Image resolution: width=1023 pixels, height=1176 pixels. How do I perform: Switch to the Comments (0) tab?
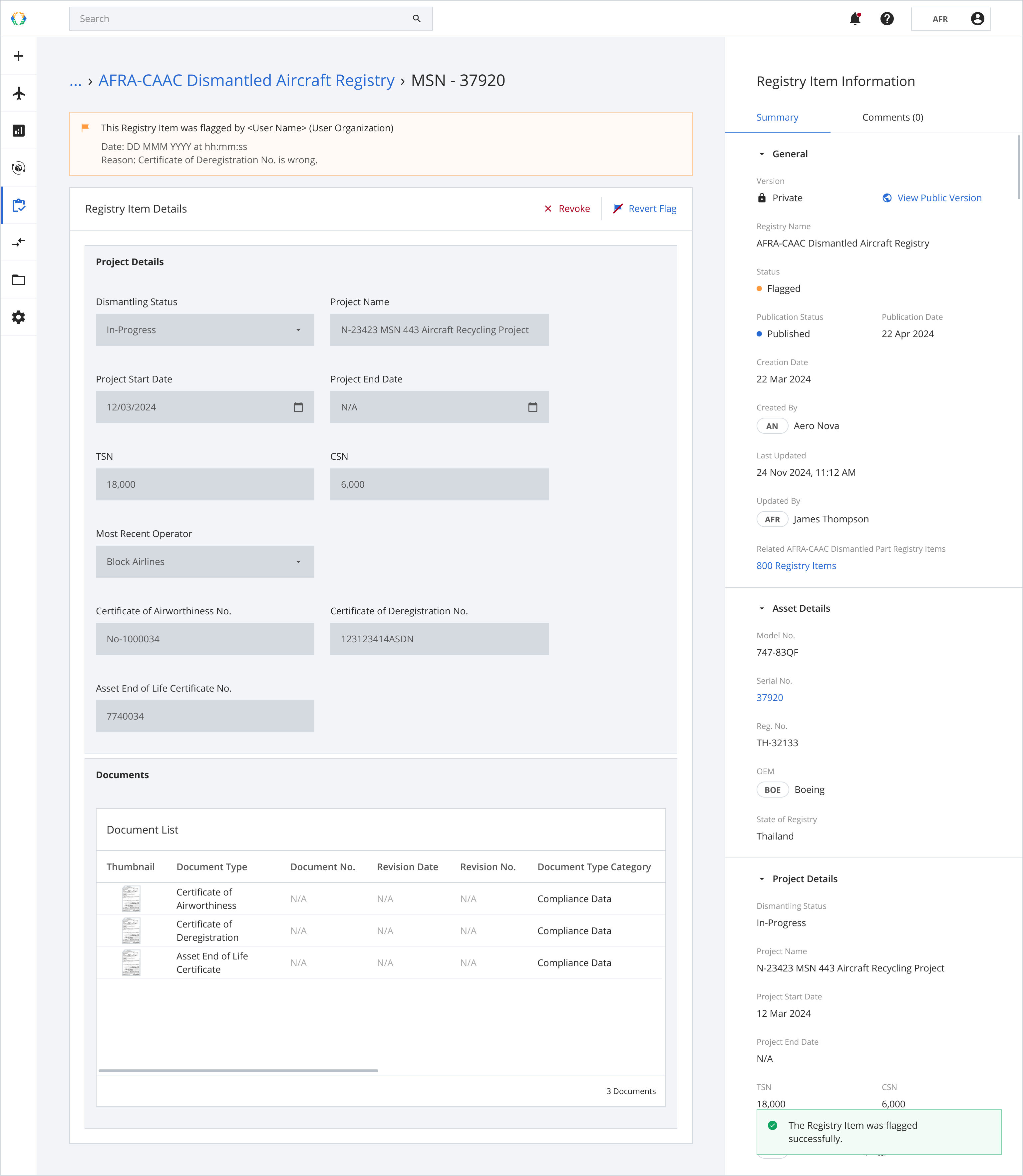[892, 117]
